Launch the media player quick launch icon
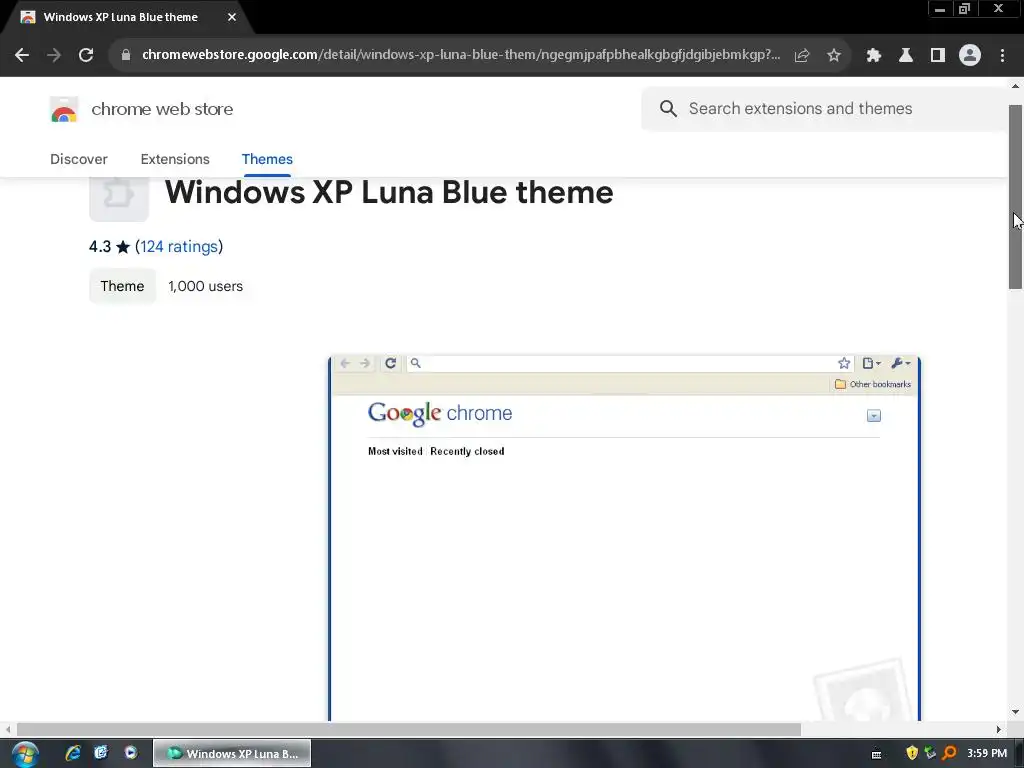1024x768 pixels. point(131,753)
